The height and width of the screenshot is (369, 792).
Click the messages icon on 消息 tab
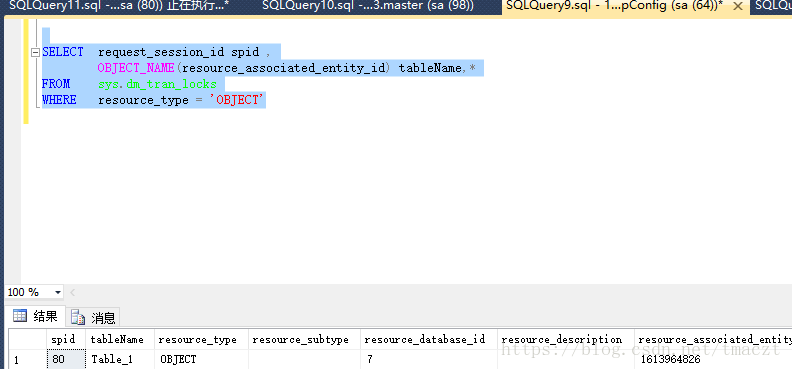tap(78, 318)
